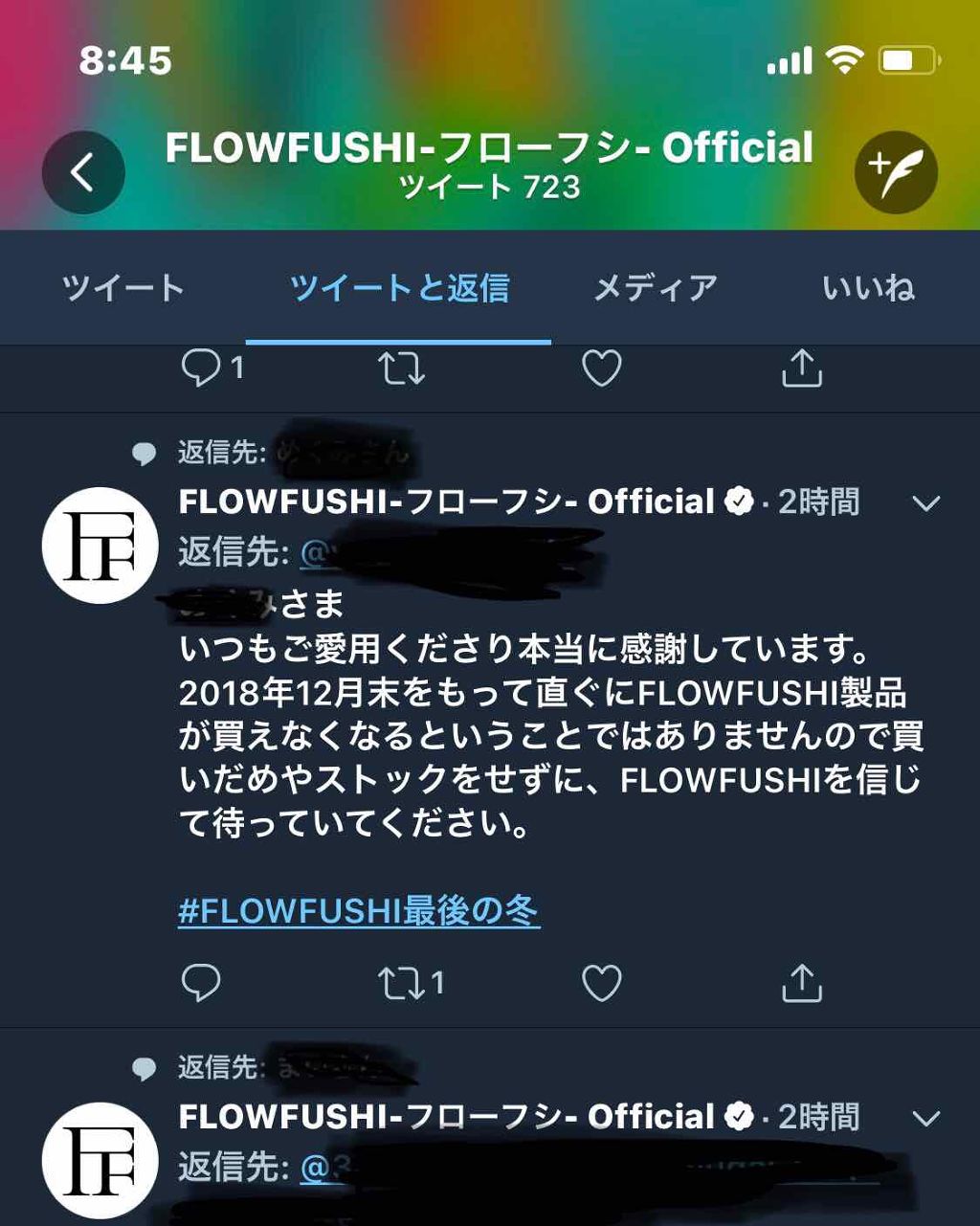
Task: Switch to the いいね tab
Action: 869,286
